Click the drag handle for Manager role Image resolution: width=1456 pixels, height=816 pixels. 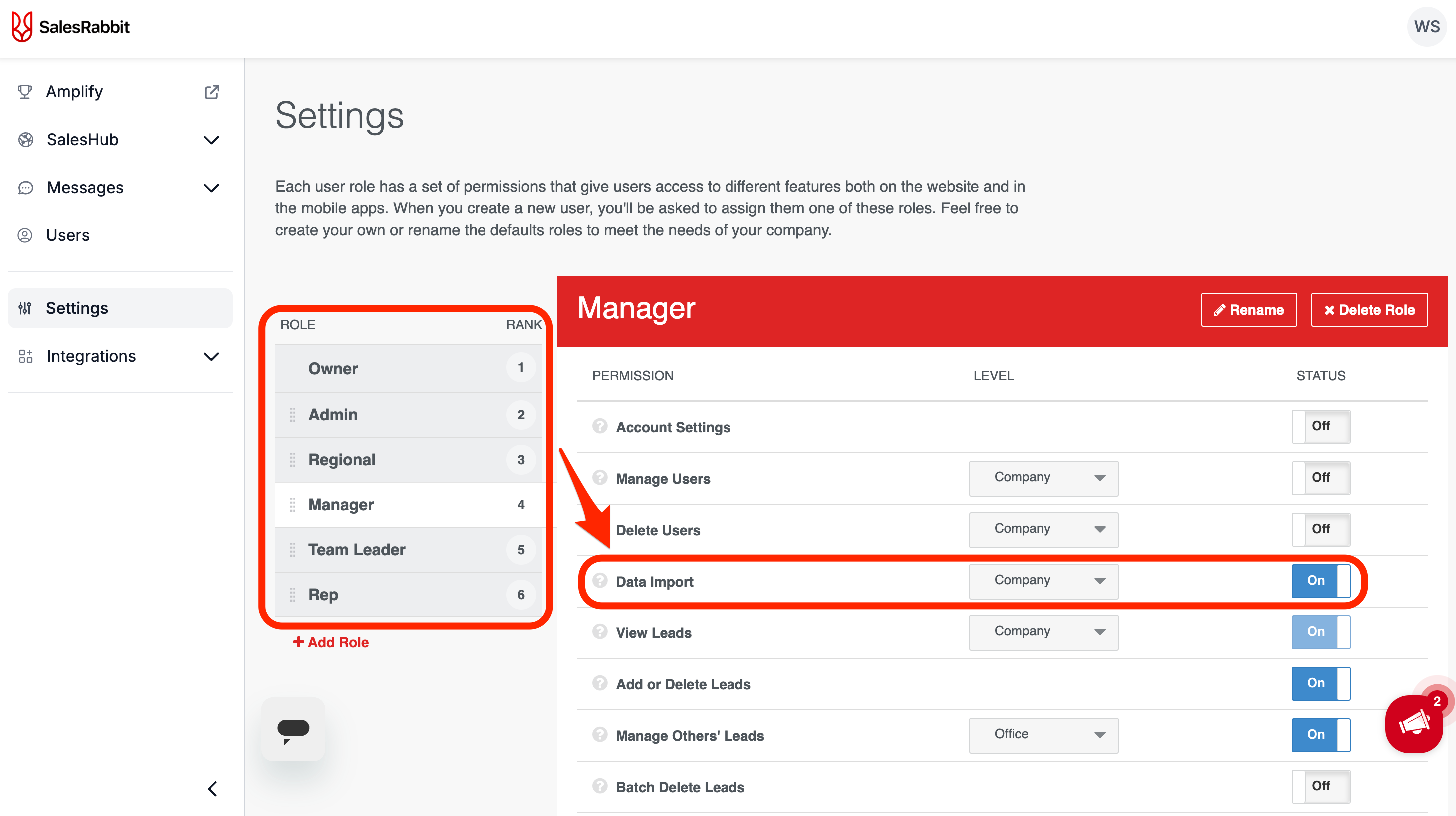293,505
